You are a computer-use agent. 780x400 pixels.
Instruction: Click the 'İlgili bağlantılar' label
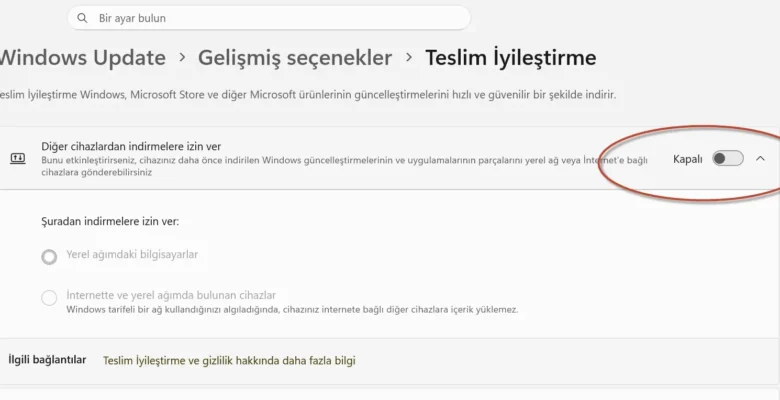[47, 360]
